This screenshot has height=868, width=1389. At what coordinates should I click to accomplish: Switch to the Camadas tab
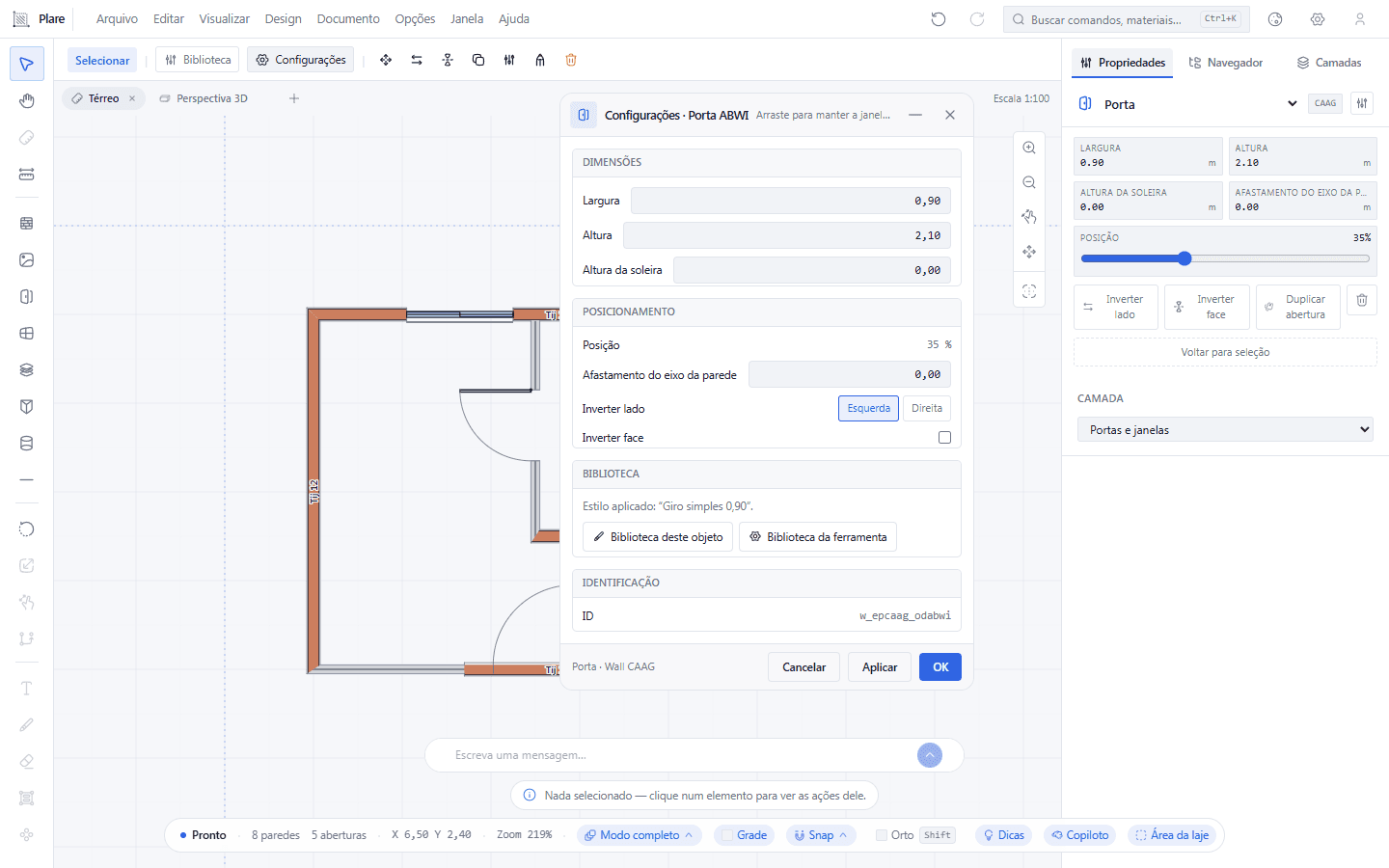coord(1328,63)
